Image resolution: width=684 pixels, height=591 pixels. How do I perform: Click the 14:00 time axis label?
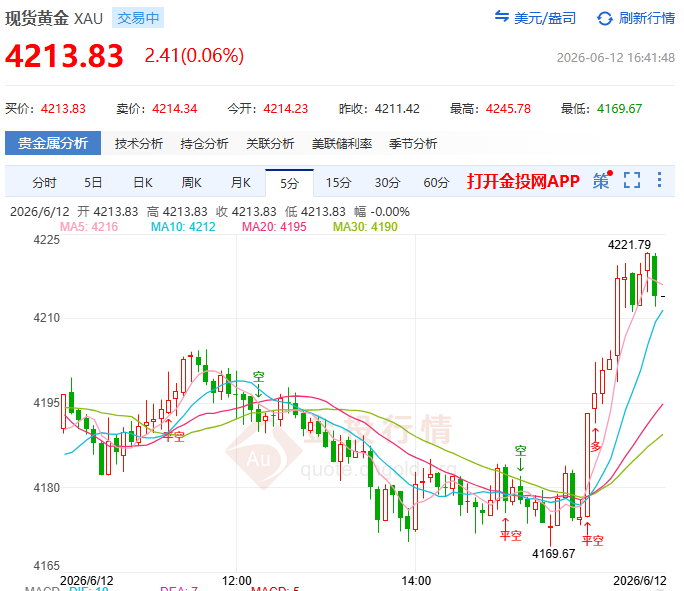[x=416, y=581]
